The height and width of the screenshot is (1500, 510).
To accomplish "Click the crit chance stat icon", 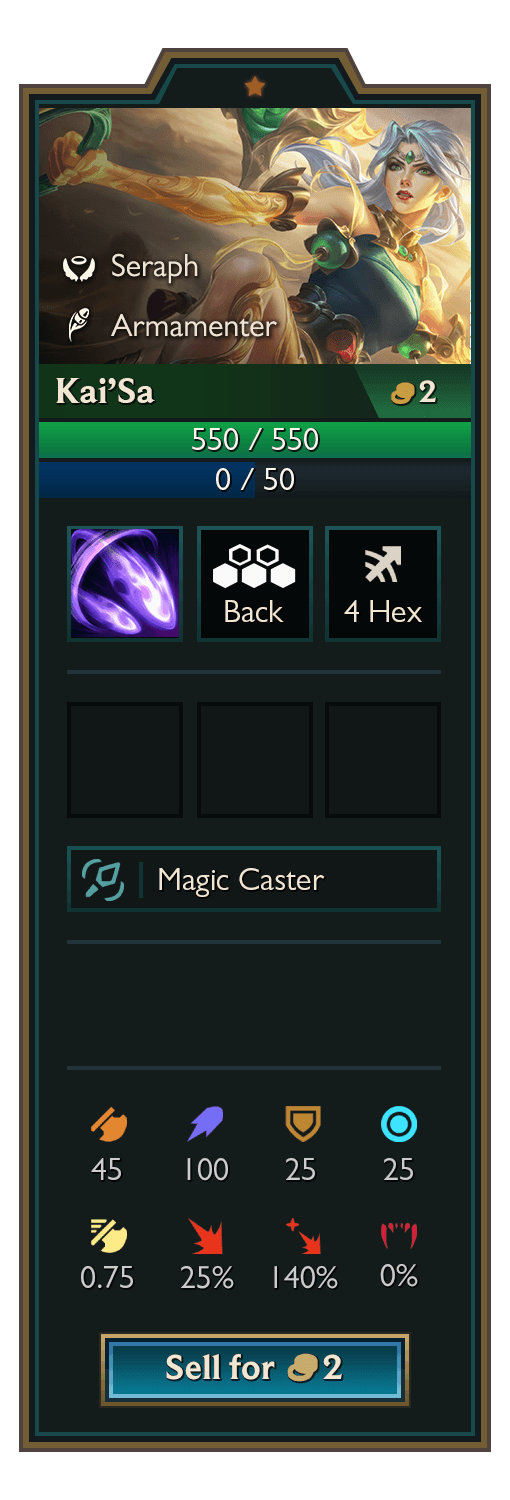I will (x=206, y=1237).
